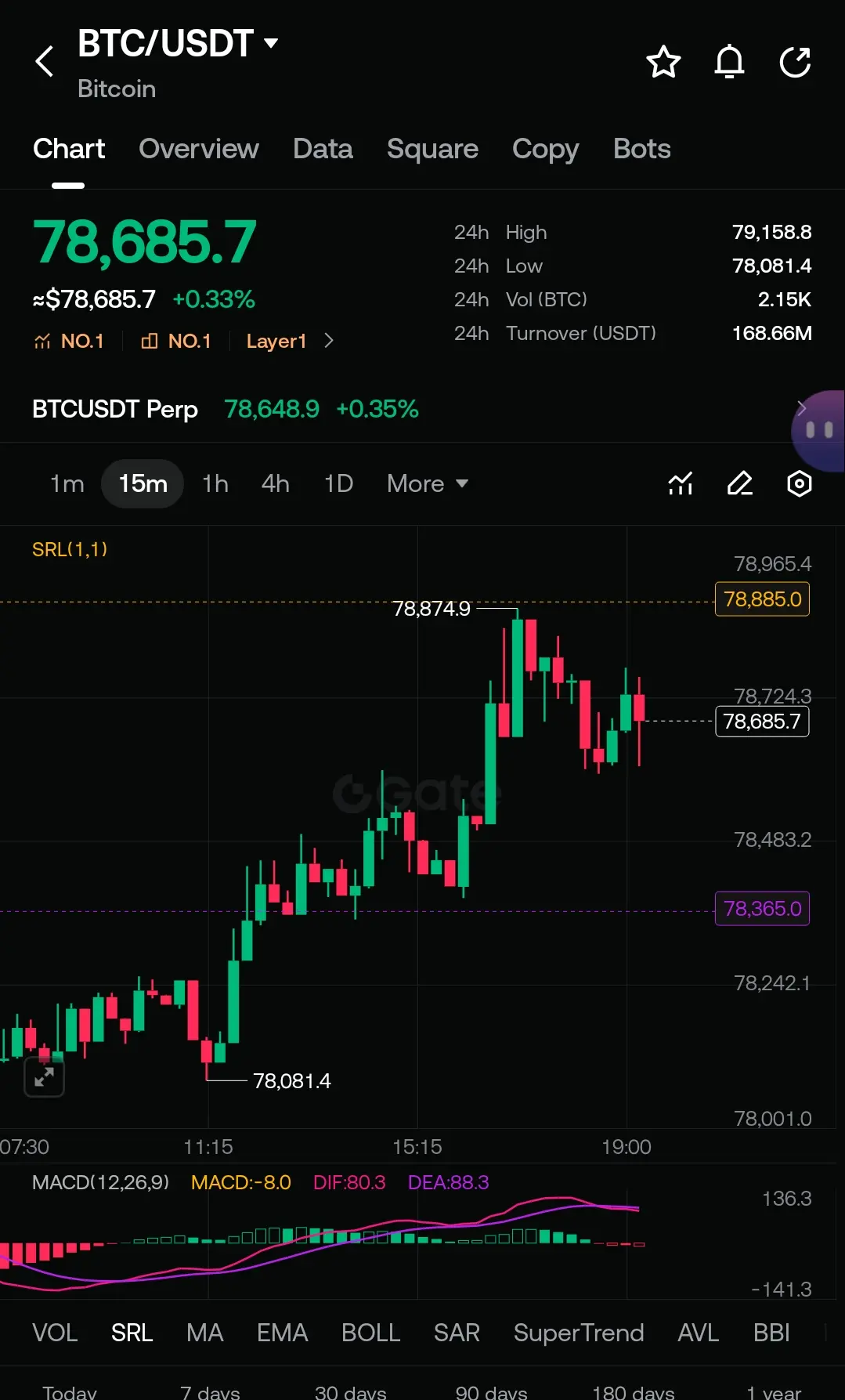Toggle EMA indicator

click(282, 1333)
